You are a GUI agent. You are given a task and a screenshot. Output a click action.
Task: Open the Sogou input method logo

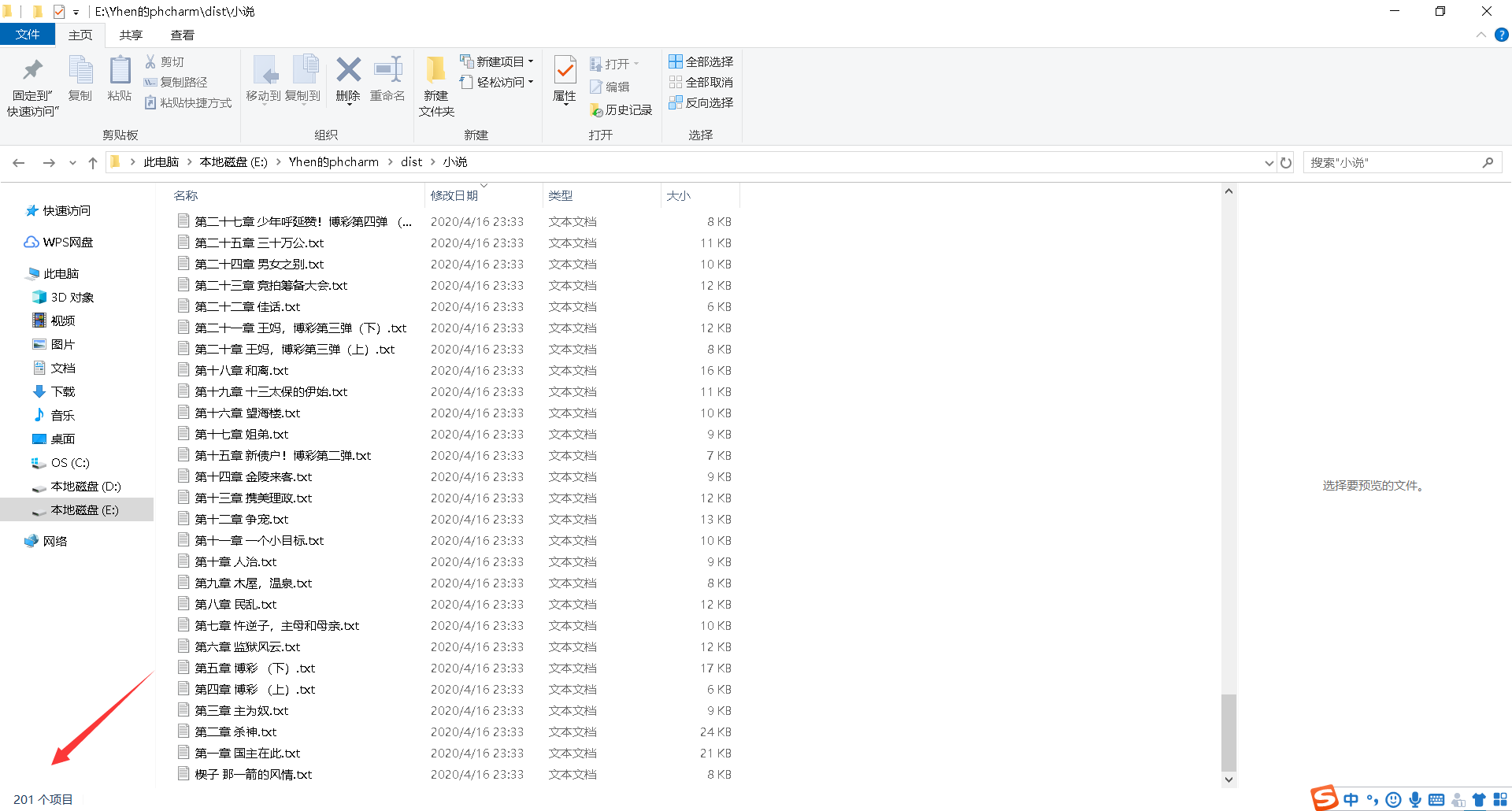[x=1325, y=798]
